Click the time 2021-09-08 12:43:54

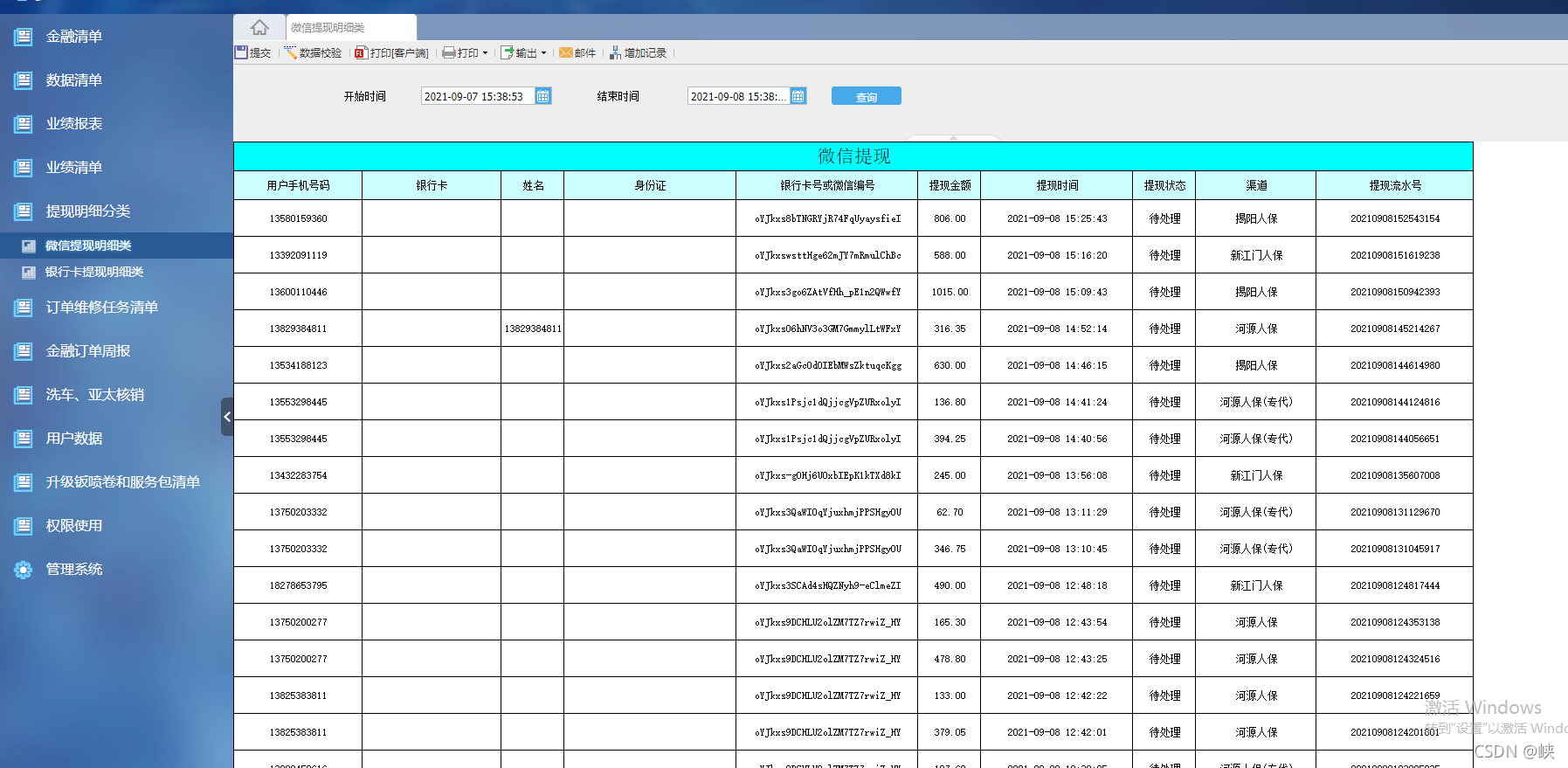(1057, 622)
